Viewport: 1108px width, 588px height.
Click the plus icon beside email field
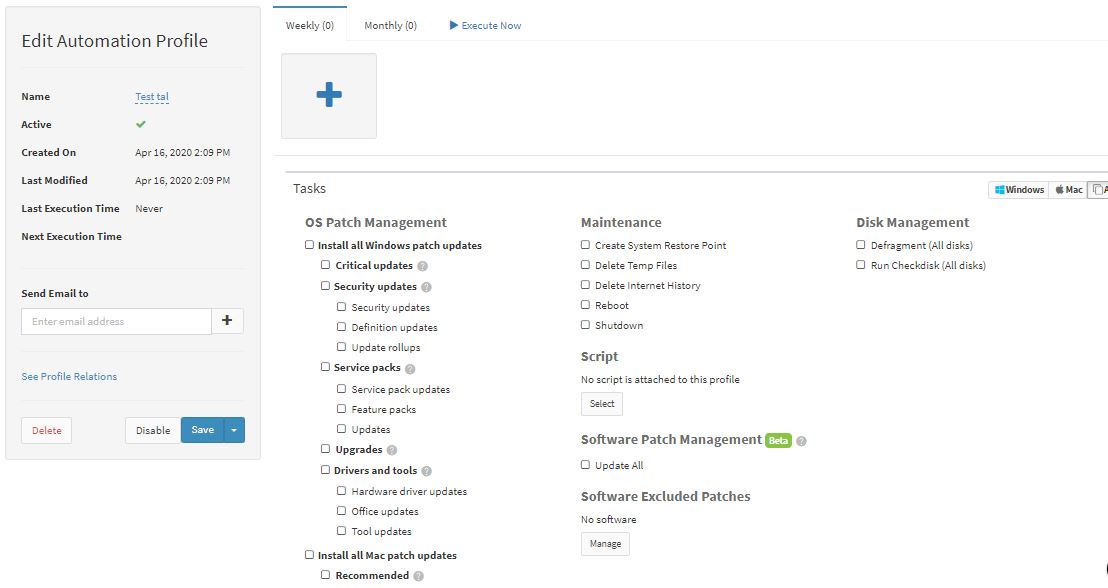(227, 321)
